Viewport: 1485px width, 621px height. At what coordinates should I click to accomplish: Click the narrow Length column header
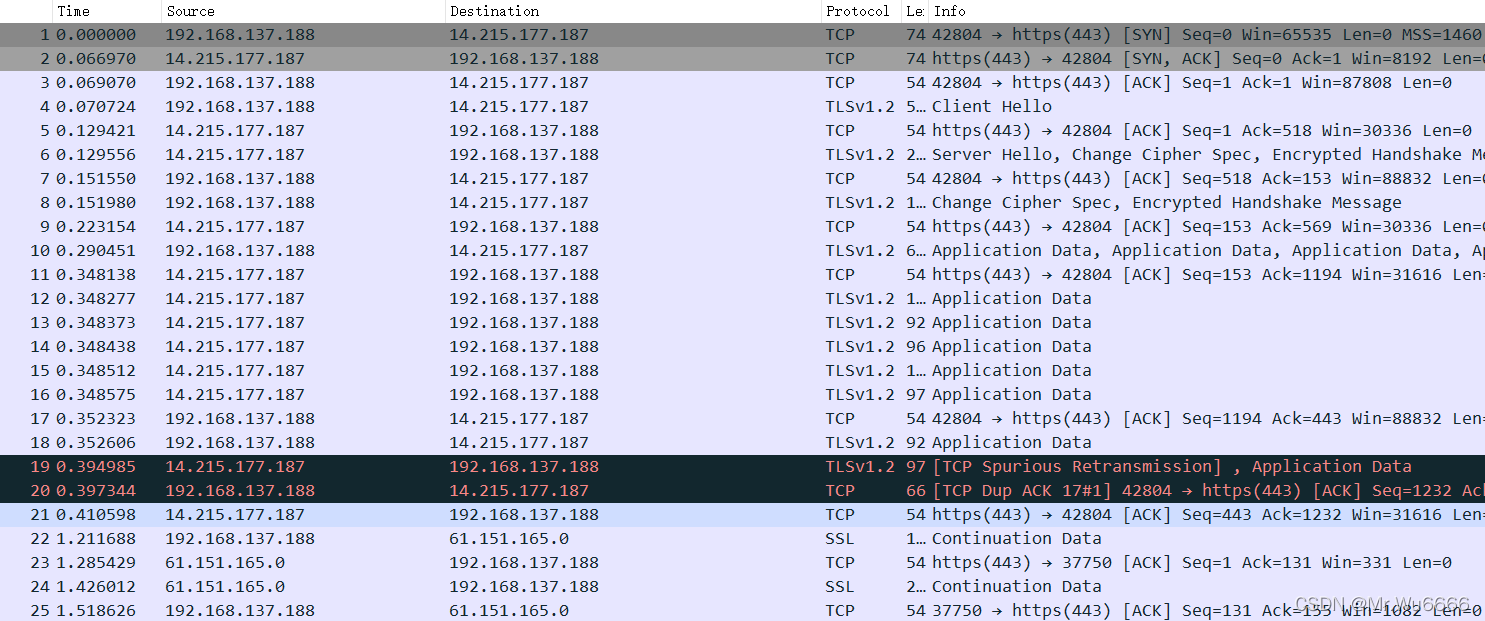914,11
